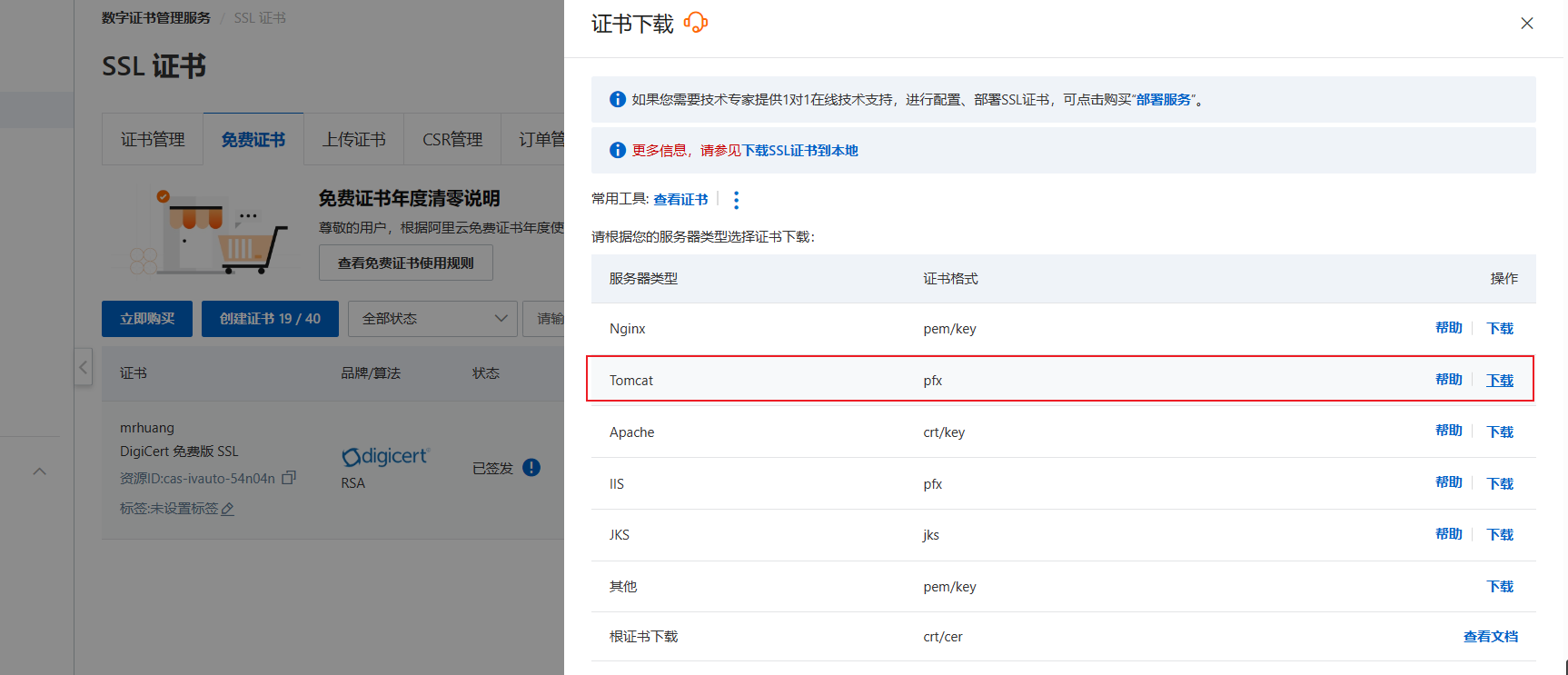
Task: Open 查看文档 for root certificate download
Action: point(1490,637)
